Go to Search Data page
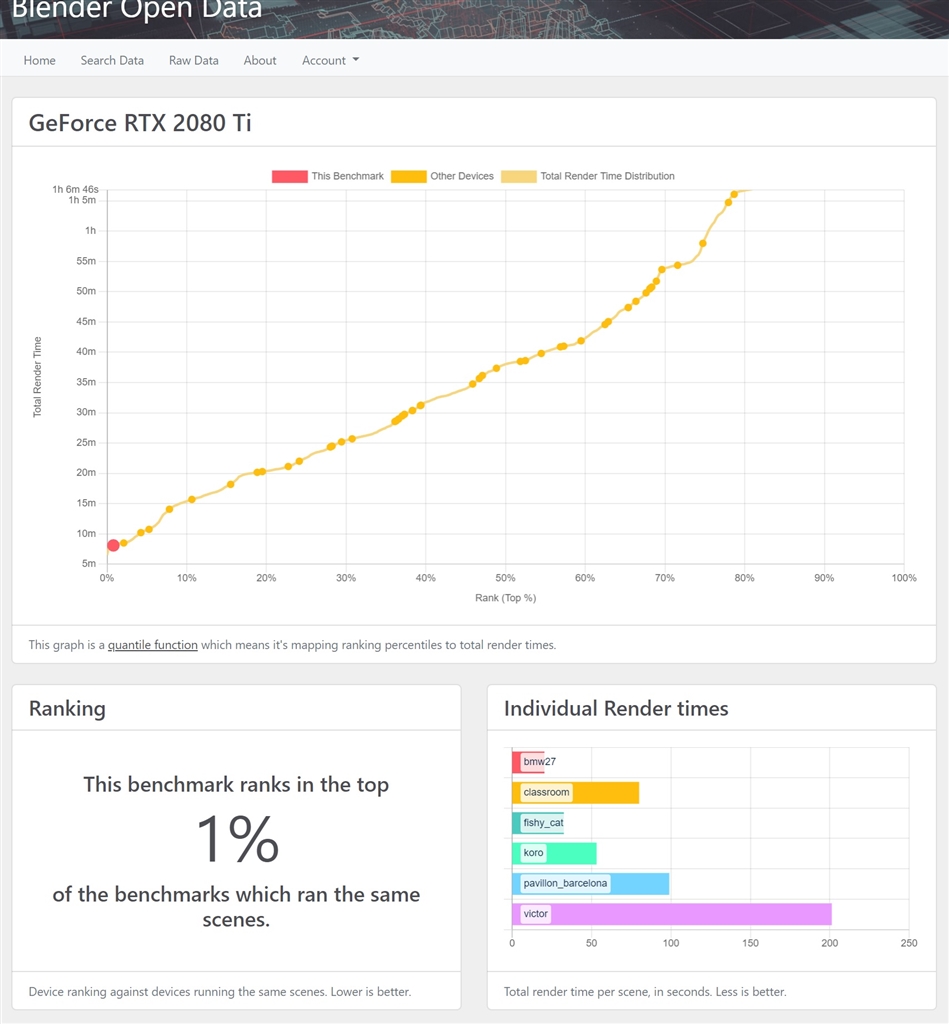The height and width of the screenshot is (1024, 949). pos(112,60)
